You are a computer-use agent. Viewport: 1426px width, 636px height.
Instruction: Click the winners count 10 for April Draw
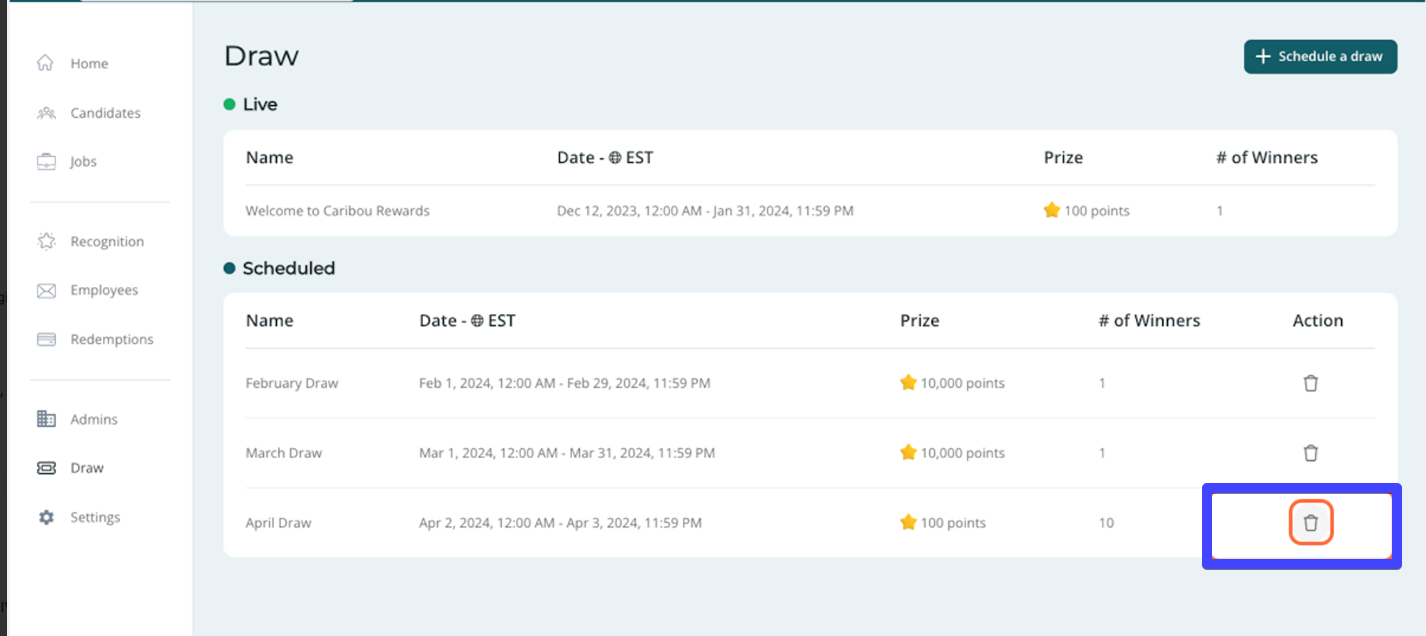pos(1106,523)
